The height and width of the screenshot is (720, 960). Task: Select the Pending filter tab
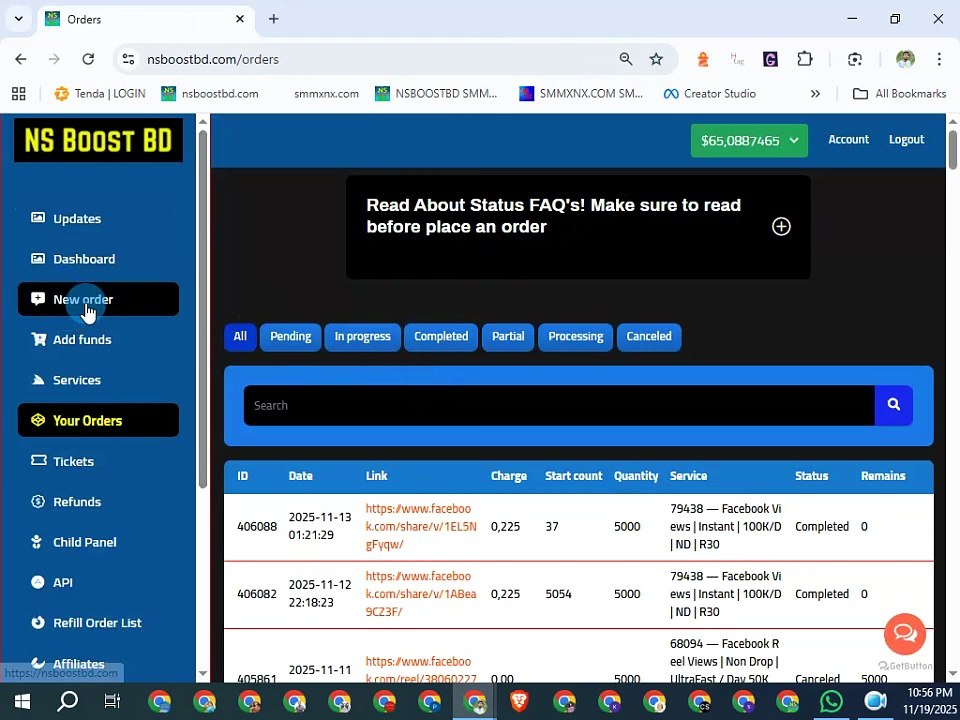point(291,337)
